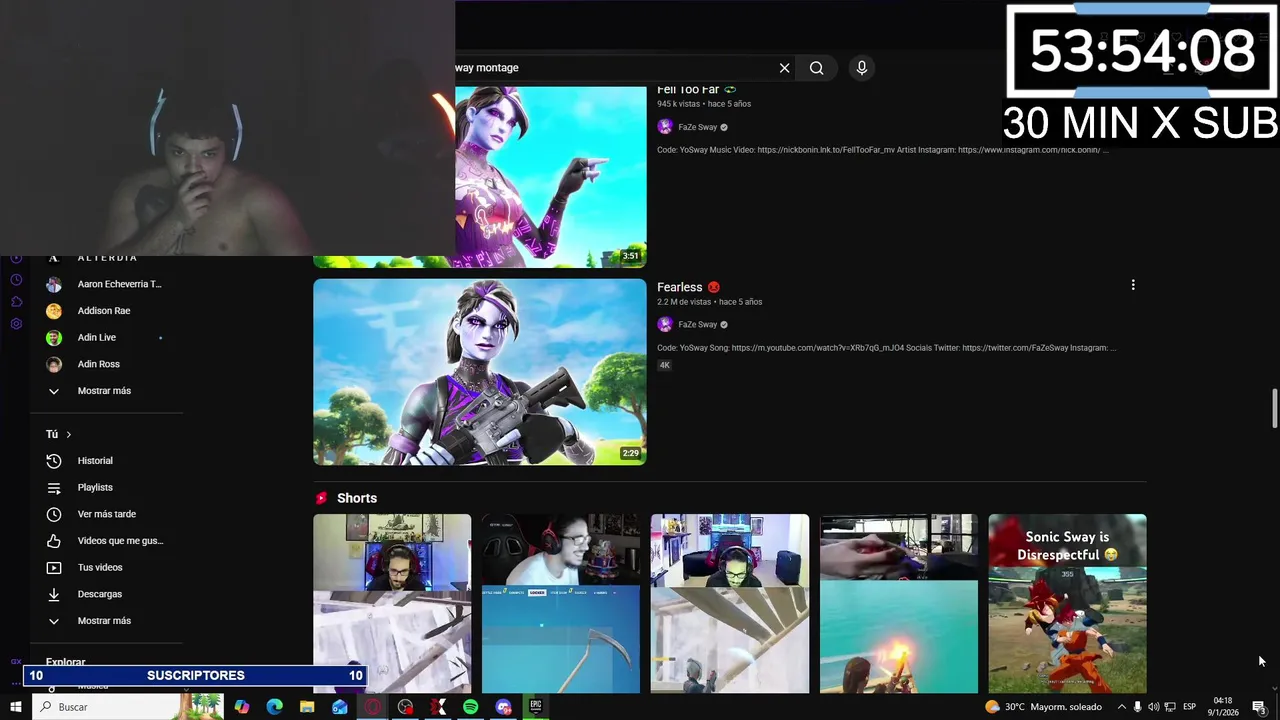1280x720 pixels.
Task: Click FaZe Sway avatar next to Fell Too Far
Action: tap(665, 127)
